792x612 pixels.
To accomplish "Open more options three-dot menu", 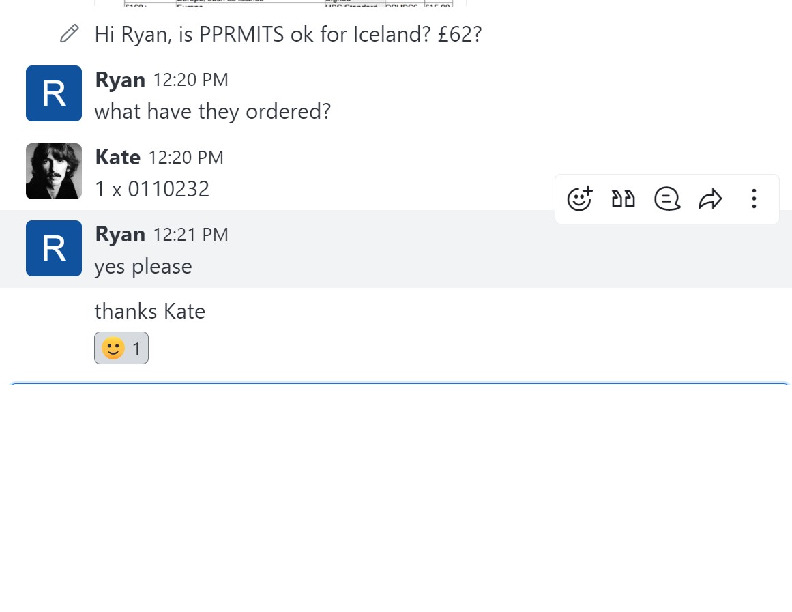I will pos(754,199).
